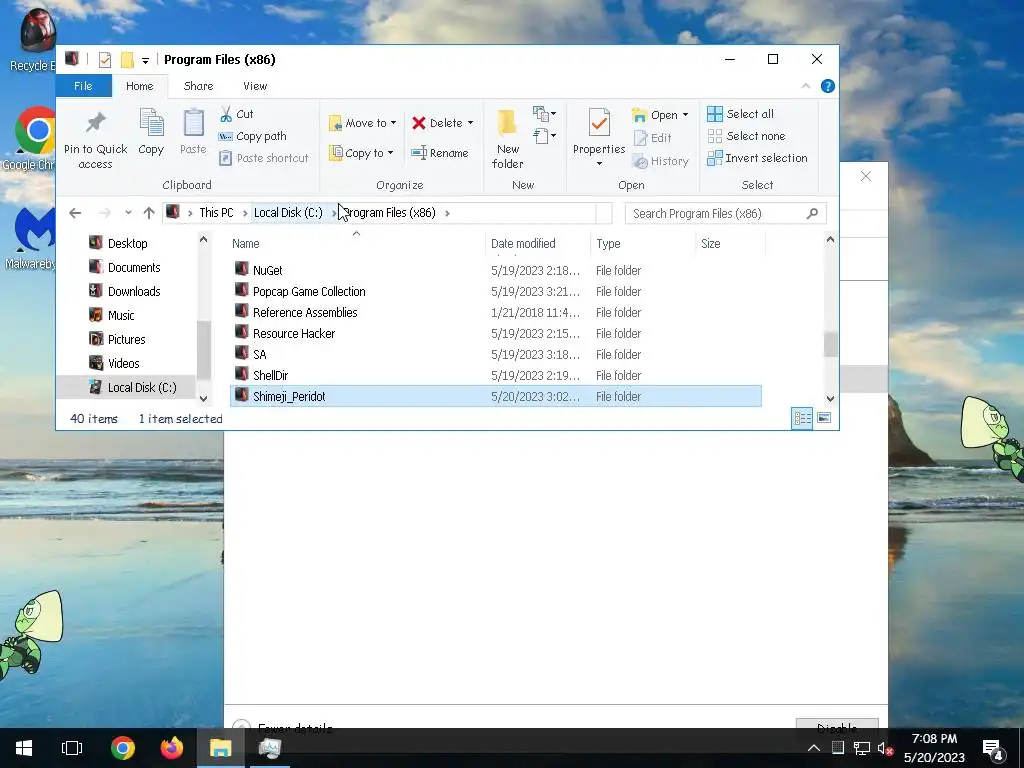Screen dimensions: 1024x768
Task: Click Paste shortcut in ribbon
Action: pyautogui.click(x=264, y=158)
